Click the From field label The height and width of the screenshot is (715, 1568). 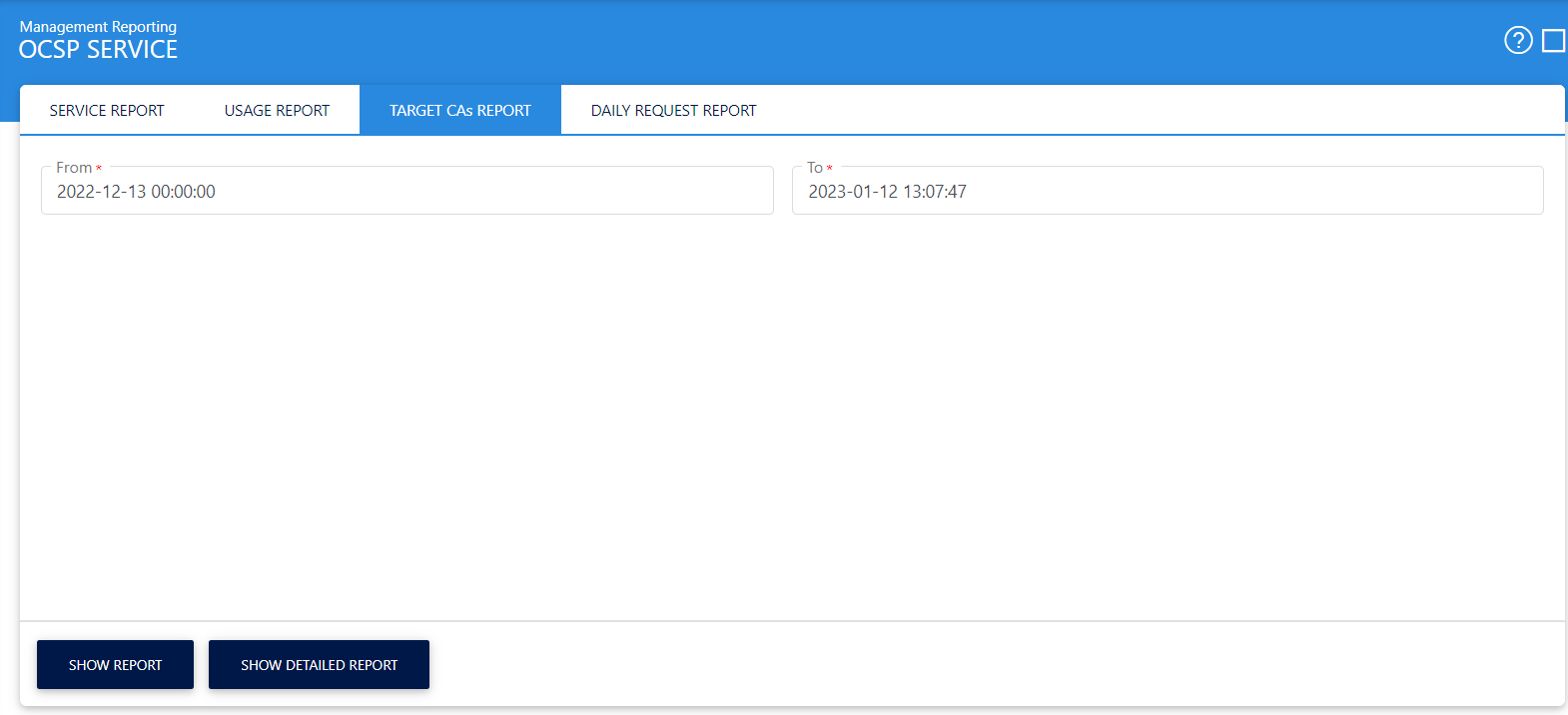click(x=74, y=168)
